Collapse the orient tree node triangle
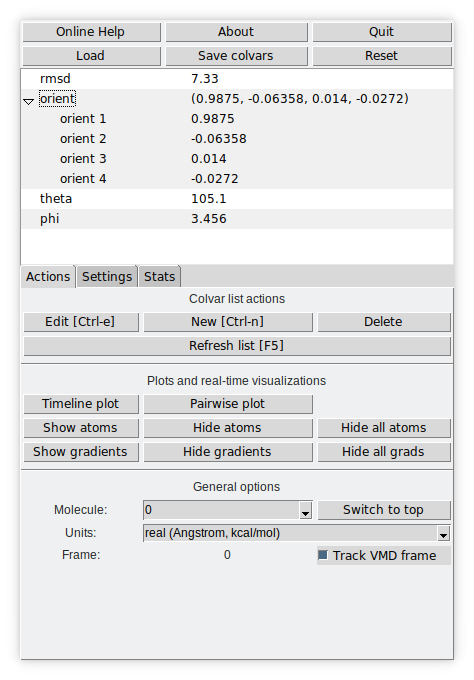The image size is (474, 680). (29, 101)
